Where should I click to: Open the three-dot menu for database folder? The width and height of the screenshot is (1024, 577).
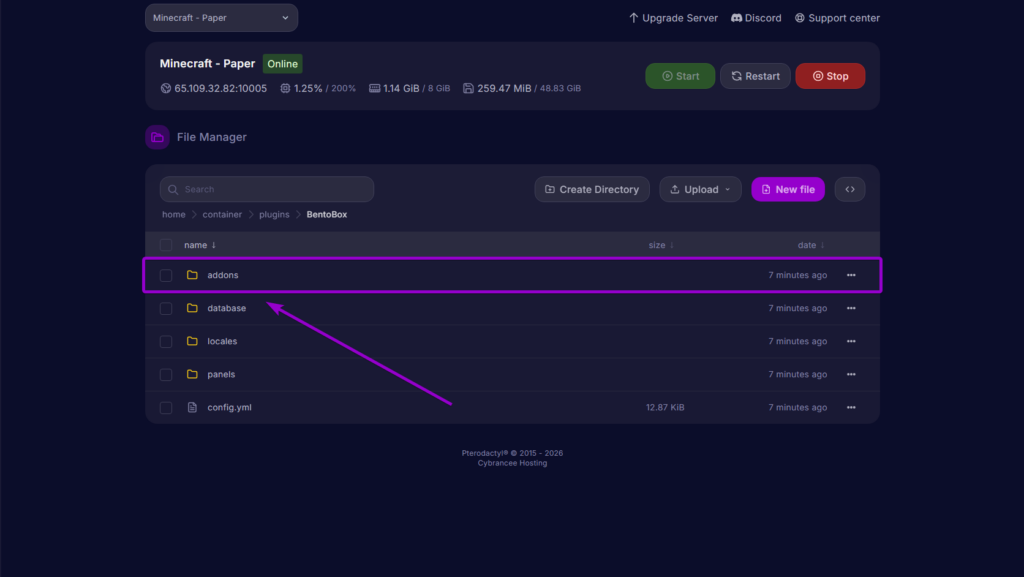(851, 308)
